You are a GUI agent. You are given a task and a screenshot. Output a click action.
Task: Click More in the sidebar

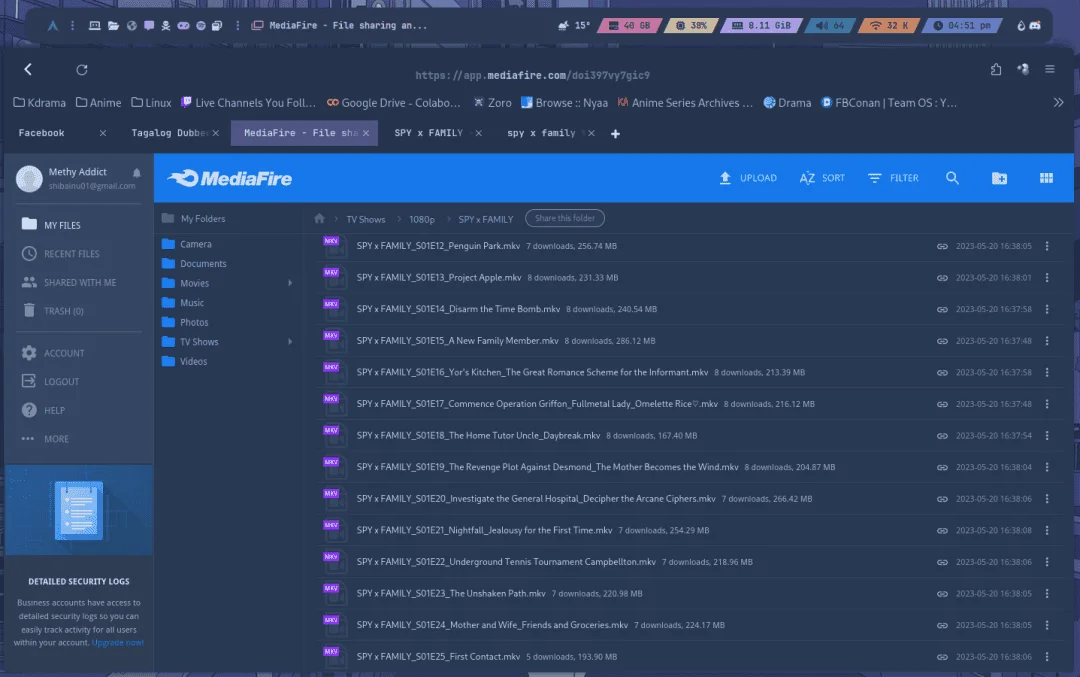[45, 439]
